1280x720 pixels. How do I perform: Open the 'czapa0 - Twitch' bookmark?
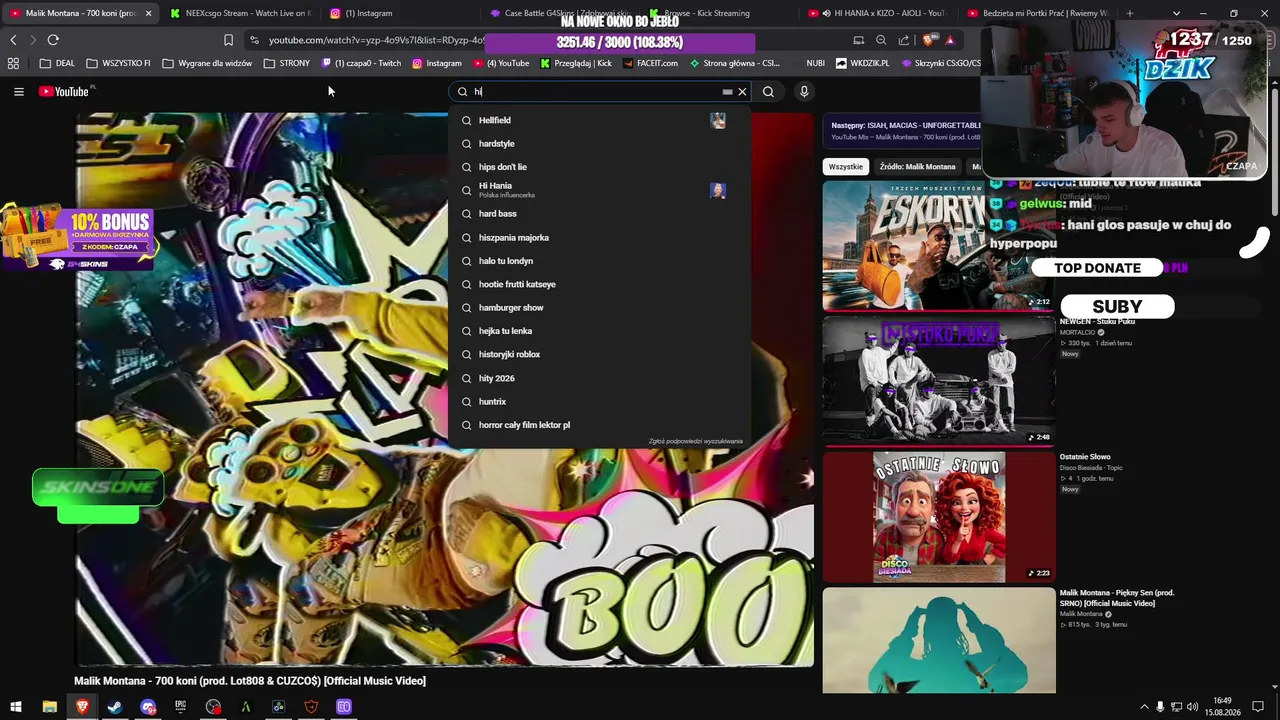coord(361,63)
